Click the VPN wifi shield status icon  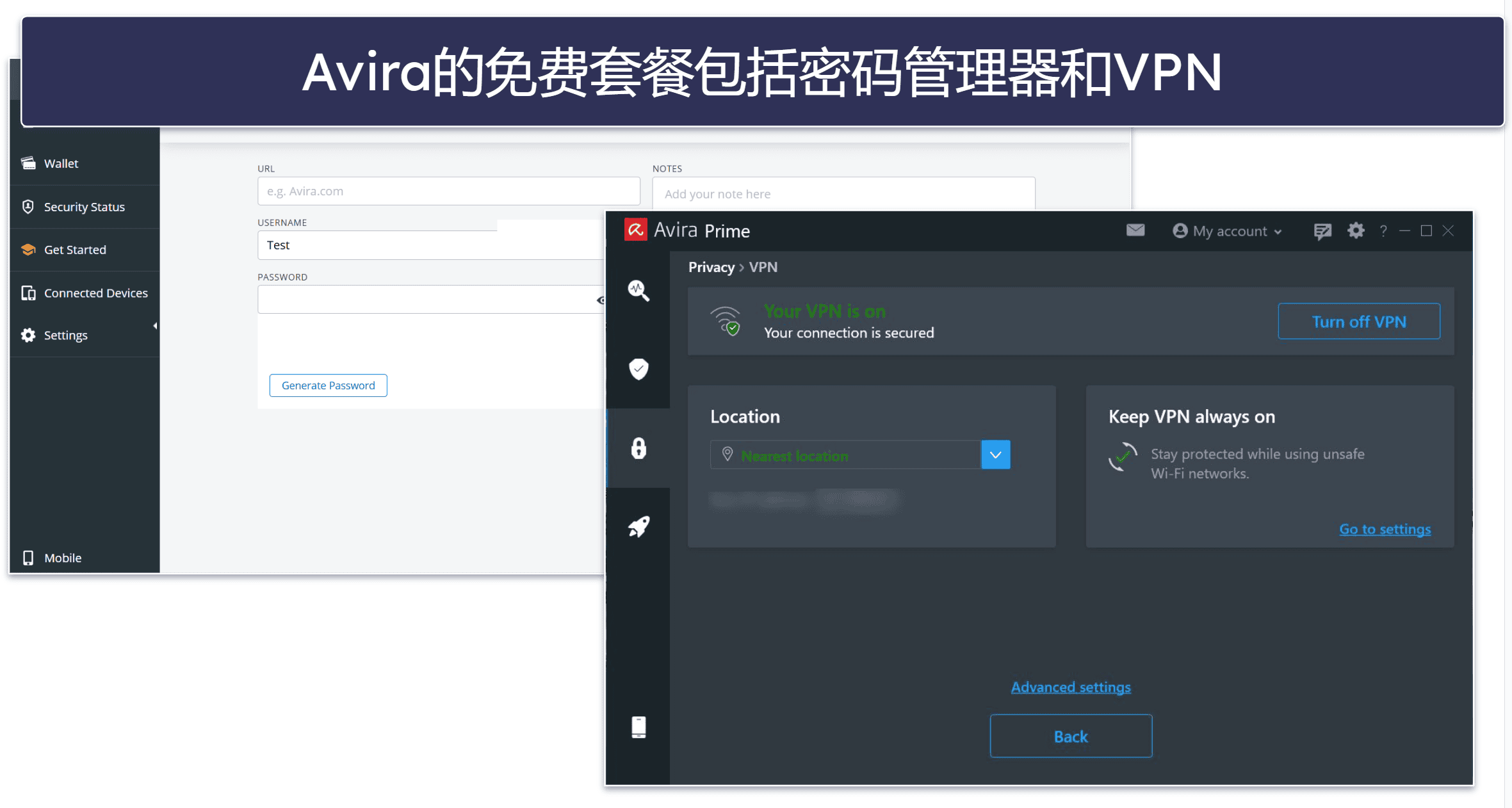click(x=726, y=321)
